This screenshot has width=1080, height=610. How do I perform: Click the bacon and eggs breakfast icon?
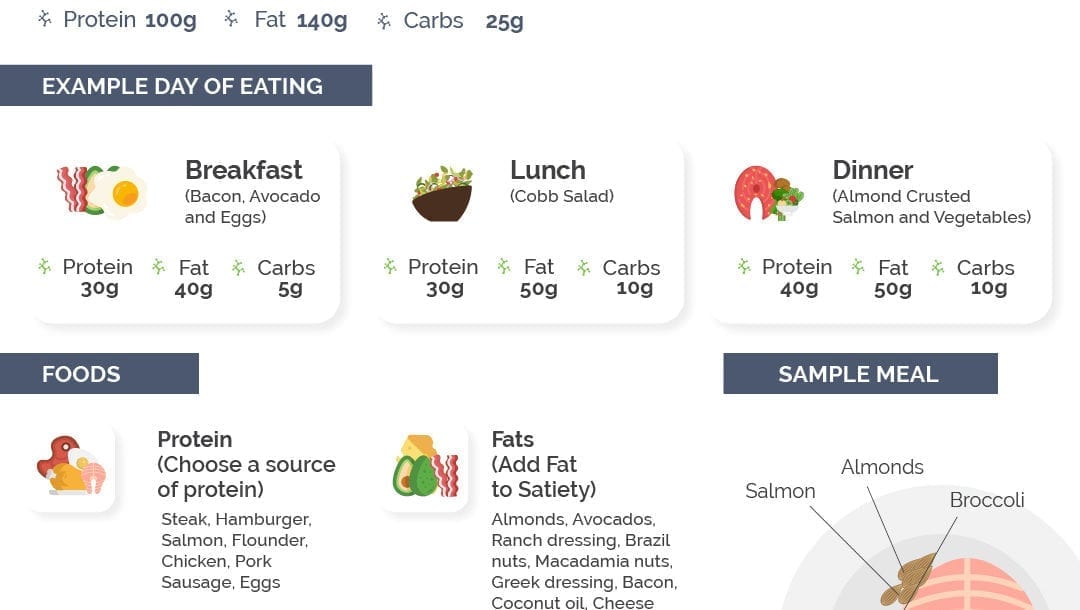101,191
